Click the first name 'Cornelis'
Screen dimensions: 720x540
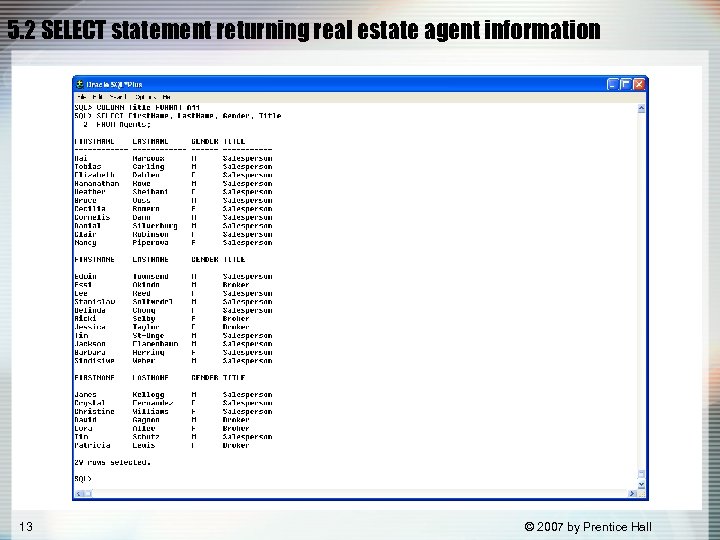pos(92,217)
